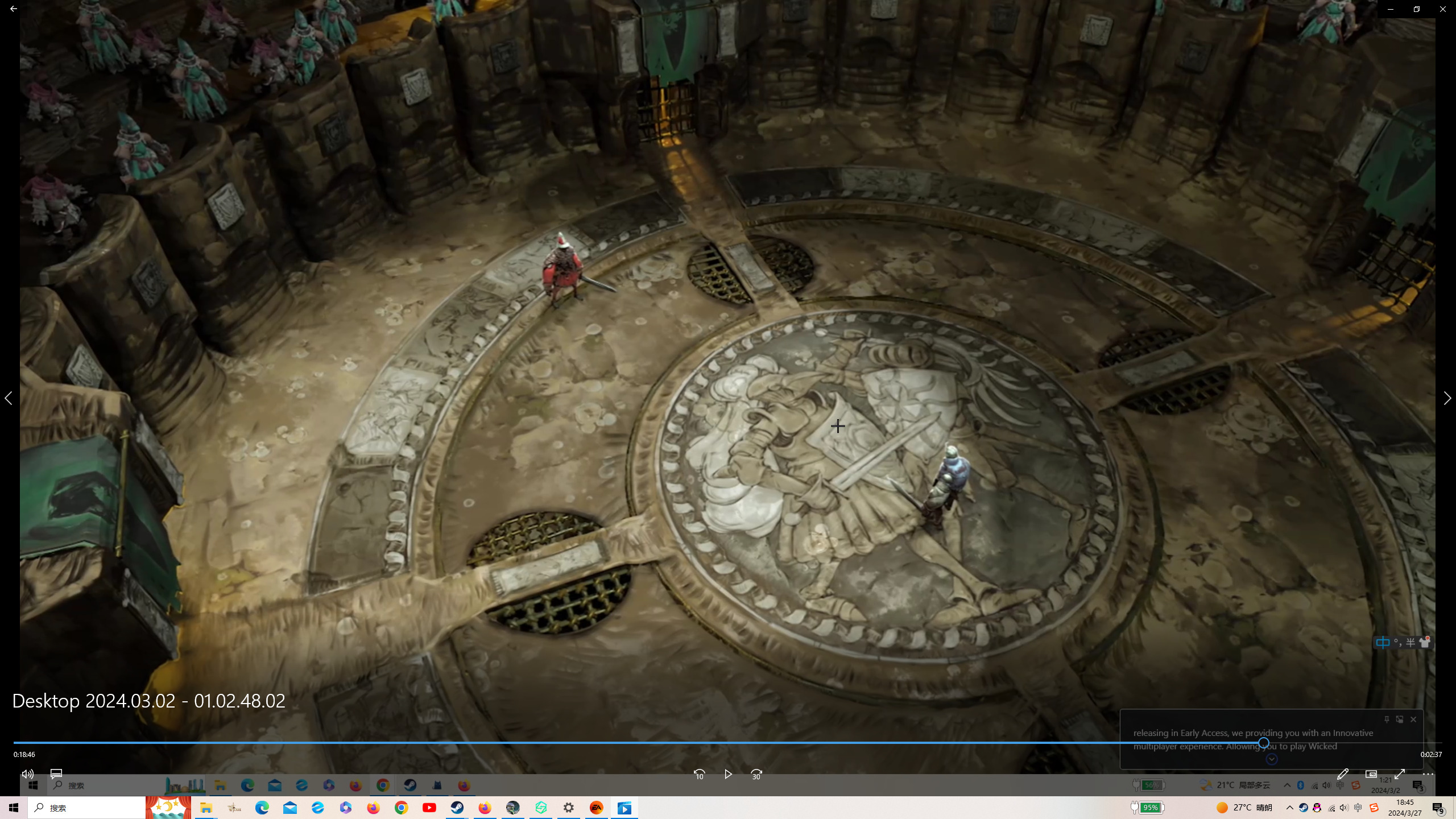Screen dimensions: 1456x819
Task: Open the system volume tray icon
Action: [1344, 808]
